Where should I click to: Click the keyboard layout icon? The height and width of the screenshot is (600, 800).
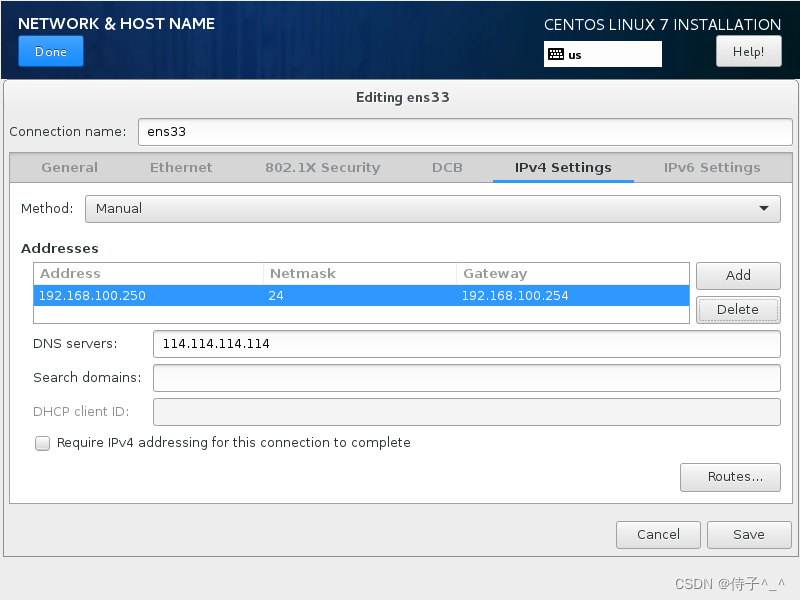click(x=556, y=54)
